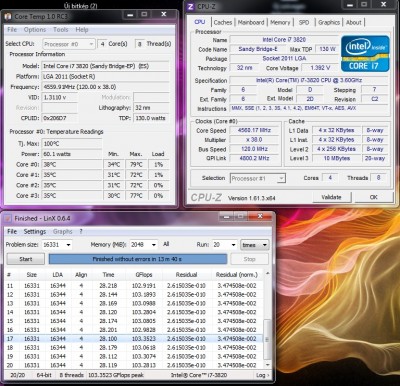Sort by the Size column header
Viewport: 400px width, 386px height.
[x=31, y=275]
